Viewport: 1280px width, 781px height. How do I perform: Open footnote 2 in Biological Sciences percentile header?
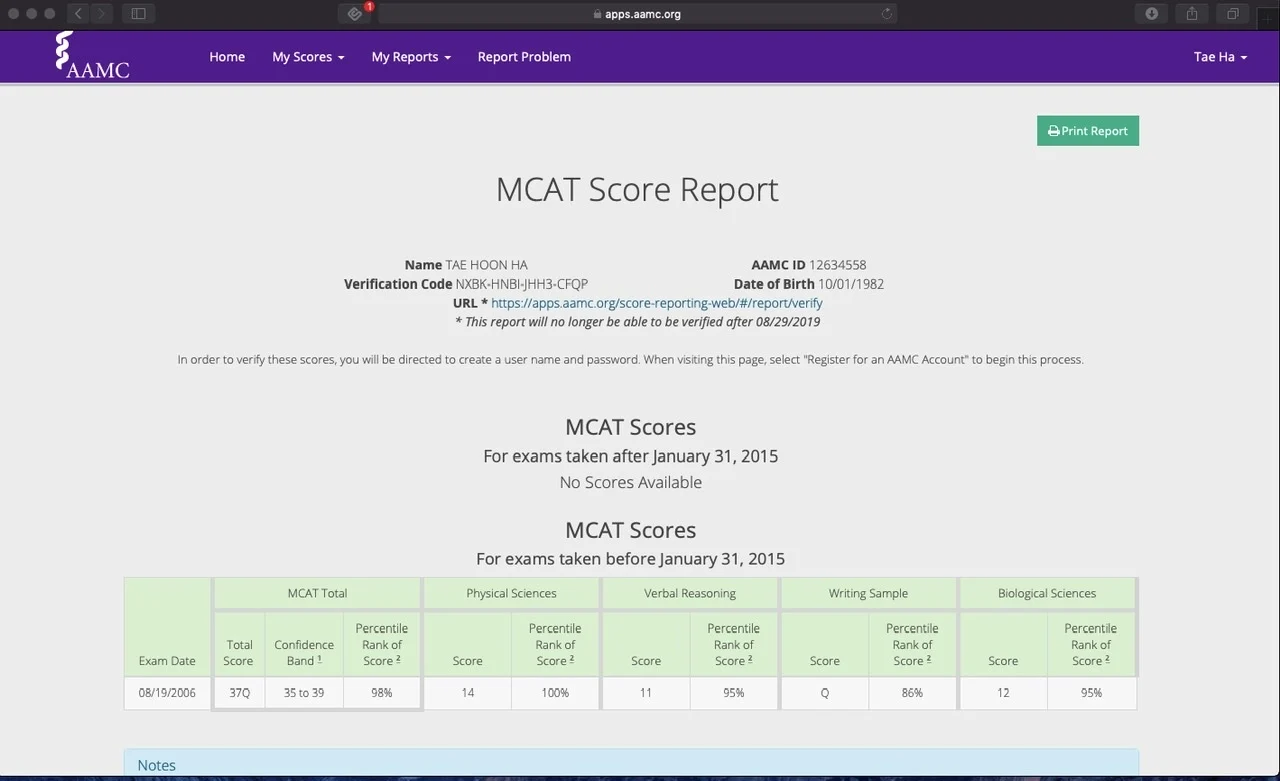1107,658
